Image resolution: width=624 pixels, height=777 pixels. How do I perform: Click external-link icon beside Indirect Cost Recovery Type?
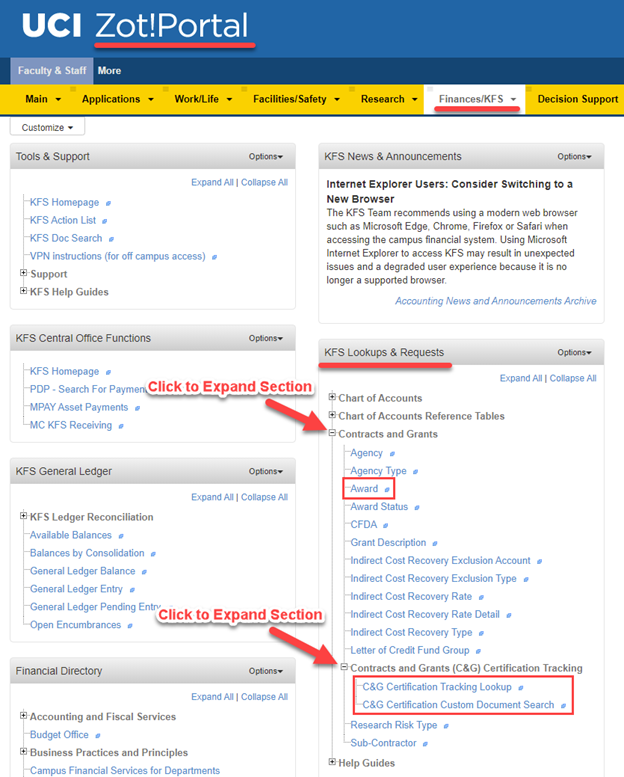point(481,633)
